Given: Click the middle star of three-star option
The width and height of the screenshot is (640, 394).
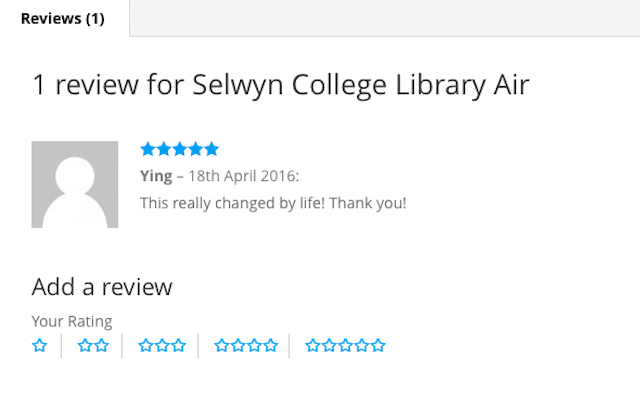Looking at the screenshot, I should click(162, 346).
